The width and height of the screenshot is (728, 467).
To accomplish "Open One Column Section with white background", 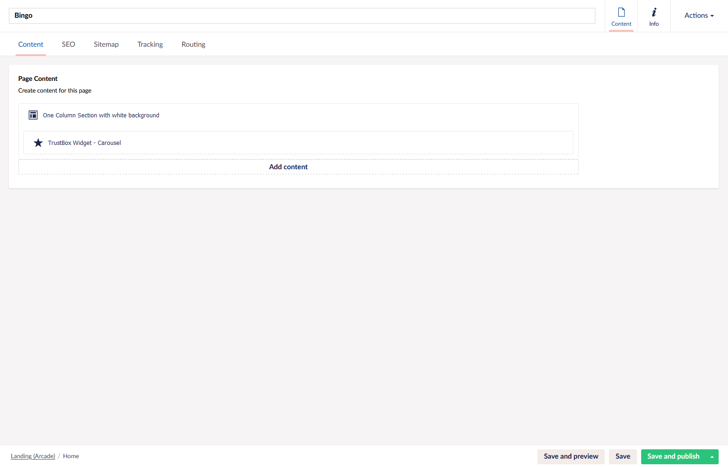I will point(298,115).
